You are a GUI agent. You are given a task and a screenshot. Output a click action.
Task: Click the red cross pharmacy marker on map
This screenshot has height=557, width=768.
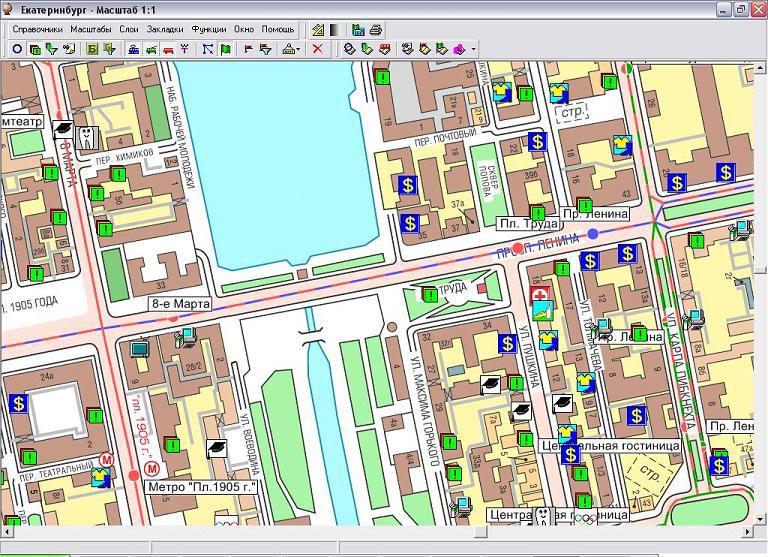pos(540,297)
